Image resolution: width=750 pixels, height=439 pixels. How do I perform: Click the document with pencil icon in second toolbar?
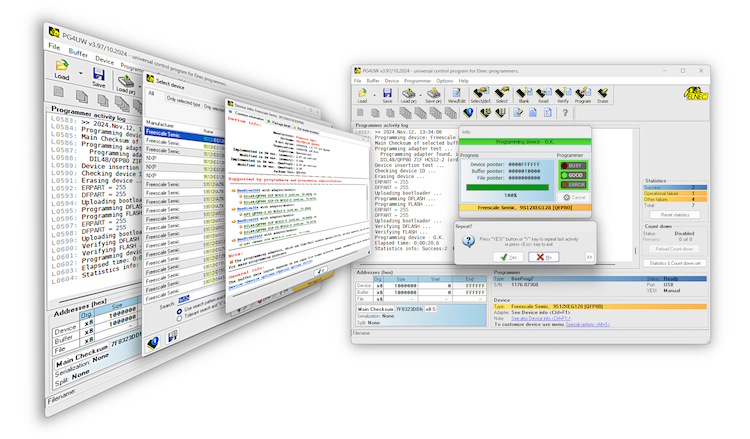point(518,113)
